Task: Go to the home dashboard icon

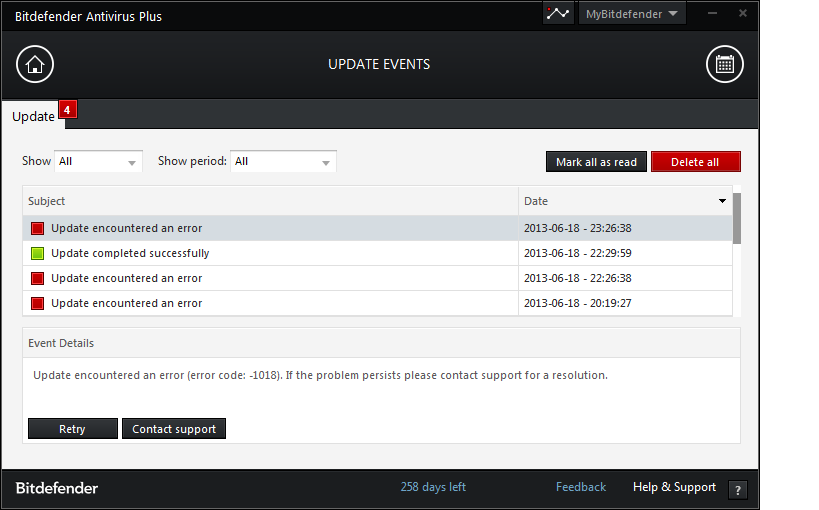Action: [35, 64]
